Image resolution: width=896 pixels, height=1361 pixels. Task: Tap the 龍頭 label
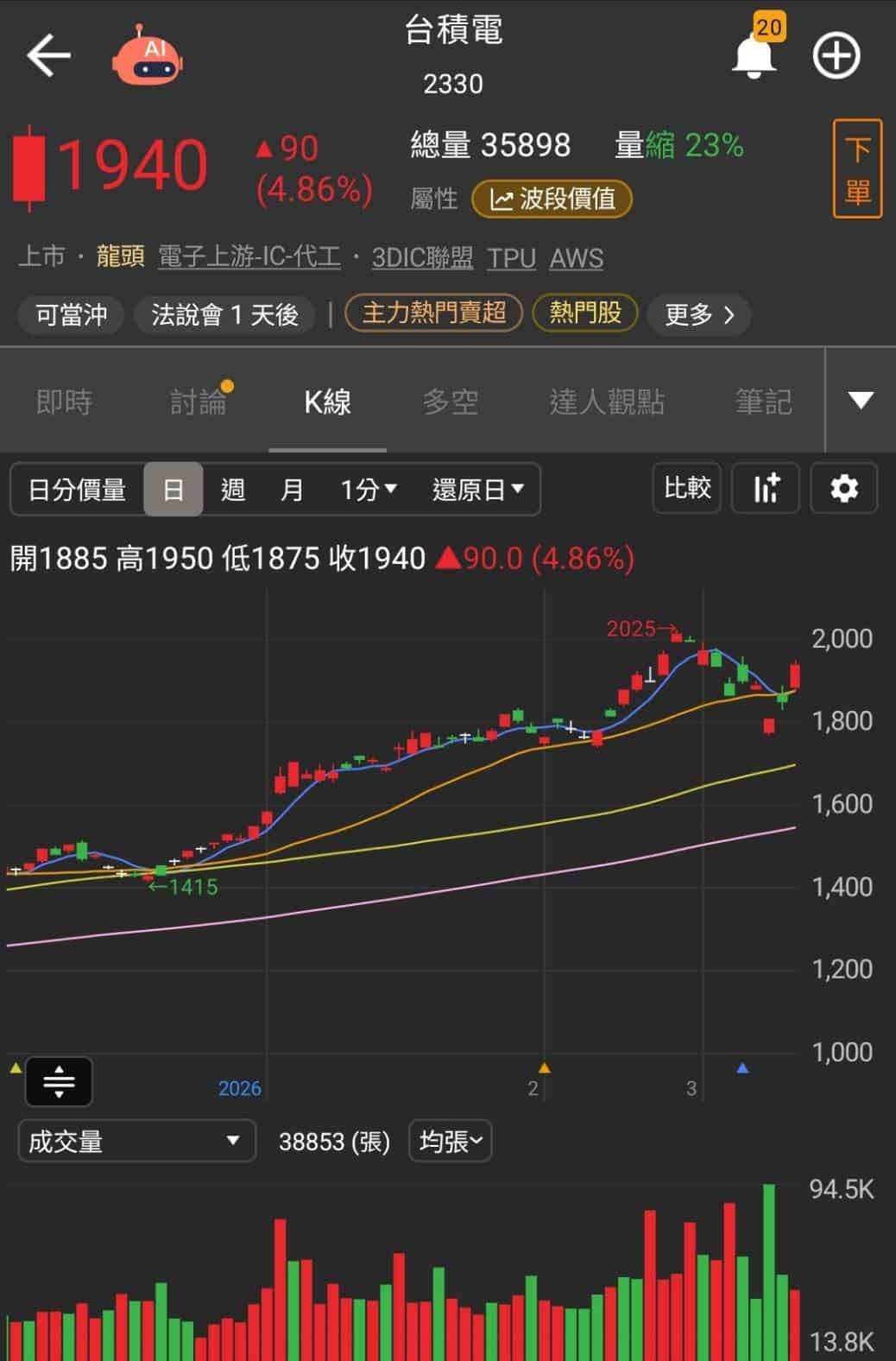click(x=120, y=256)
